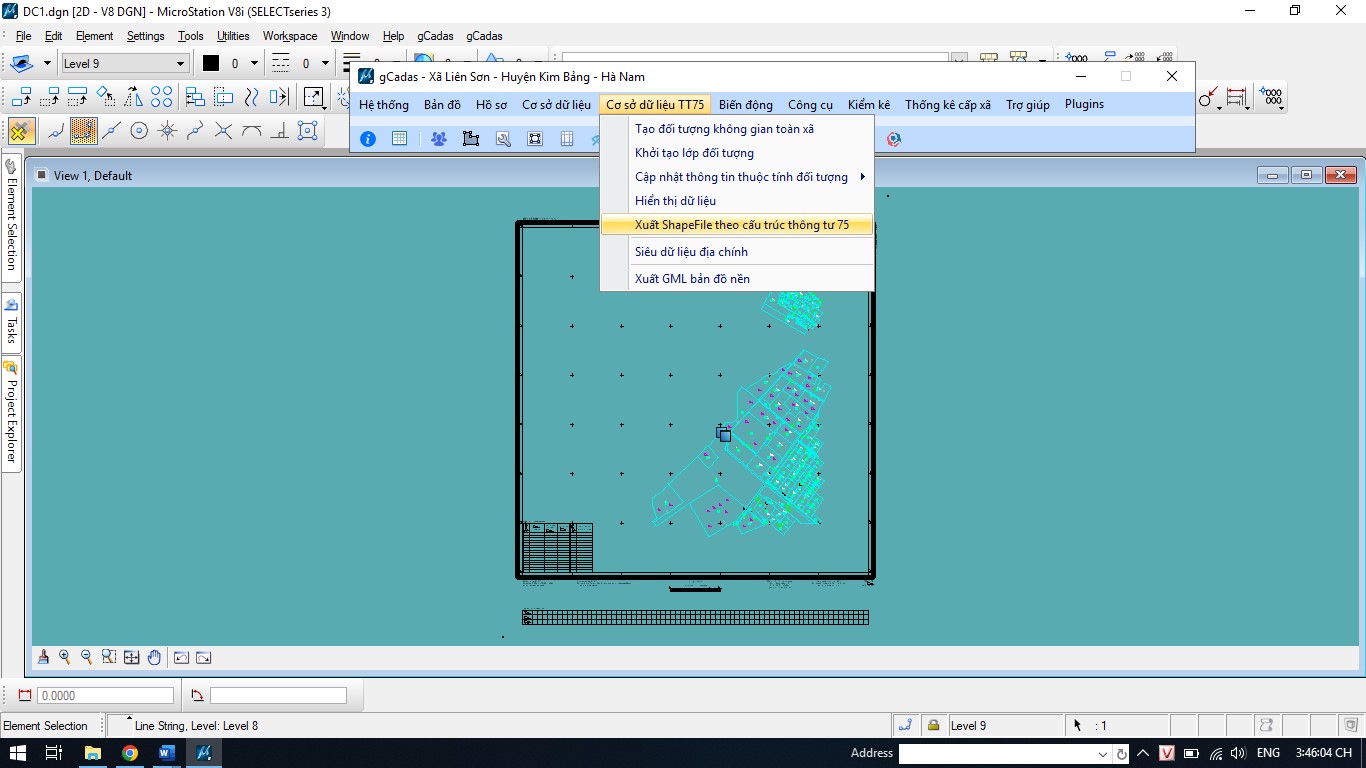Click the Fit View icon
The image size is (1366, 768).
[x=131, y=657]
